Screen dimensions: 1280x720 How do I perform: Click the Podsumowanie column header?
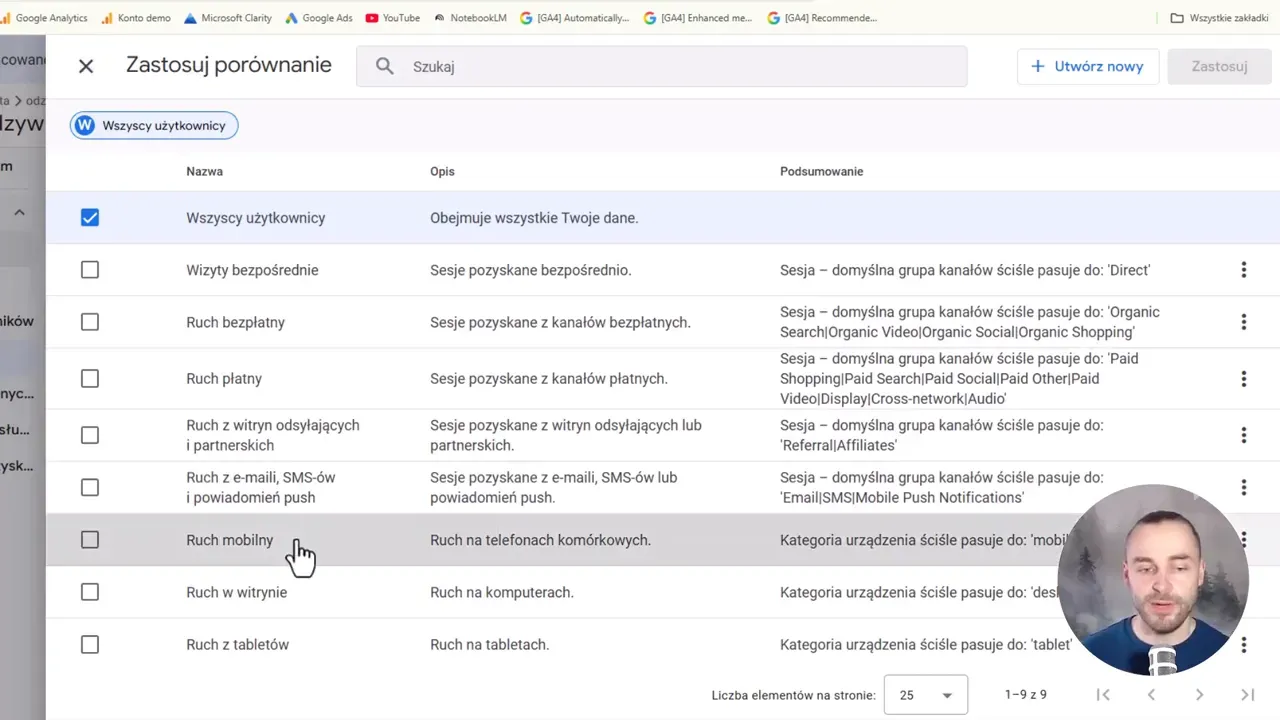tap(821, 171)
